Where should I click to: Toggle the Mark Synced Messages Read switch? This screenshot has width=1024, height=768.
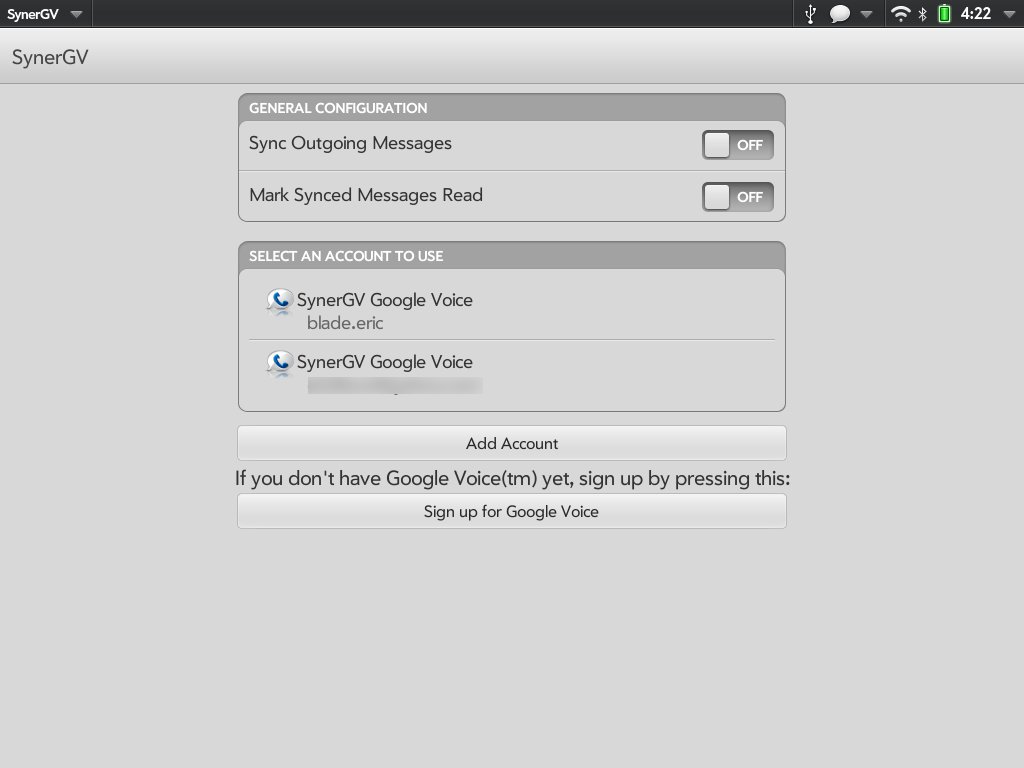point(738,197)
